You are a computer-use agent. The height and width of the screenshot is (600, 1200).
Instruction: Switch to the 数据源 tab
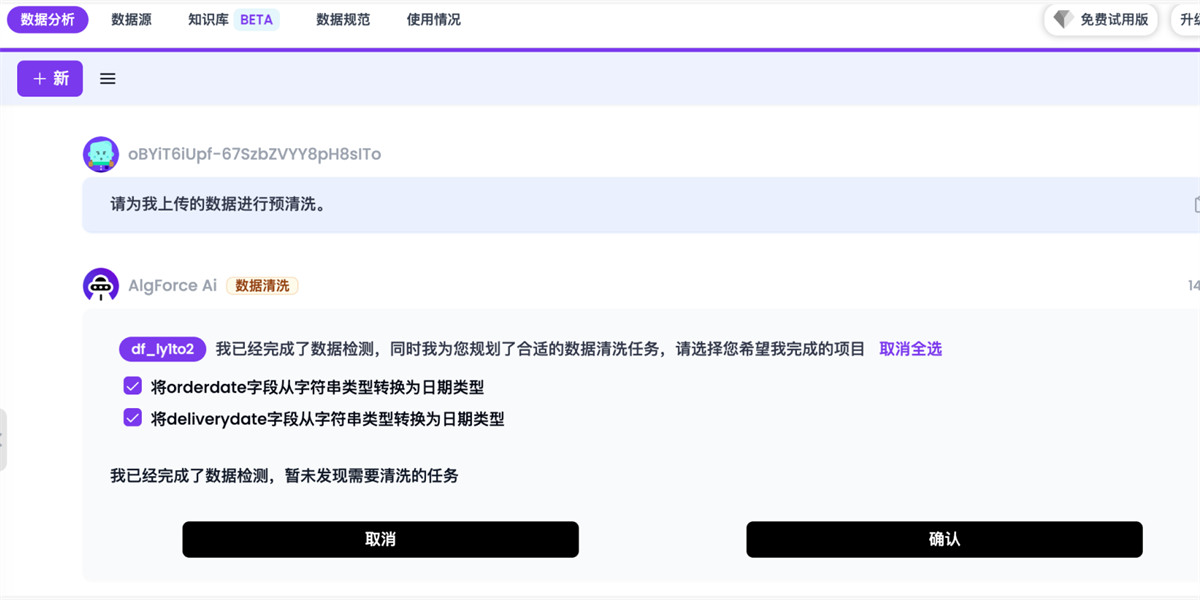131,19
